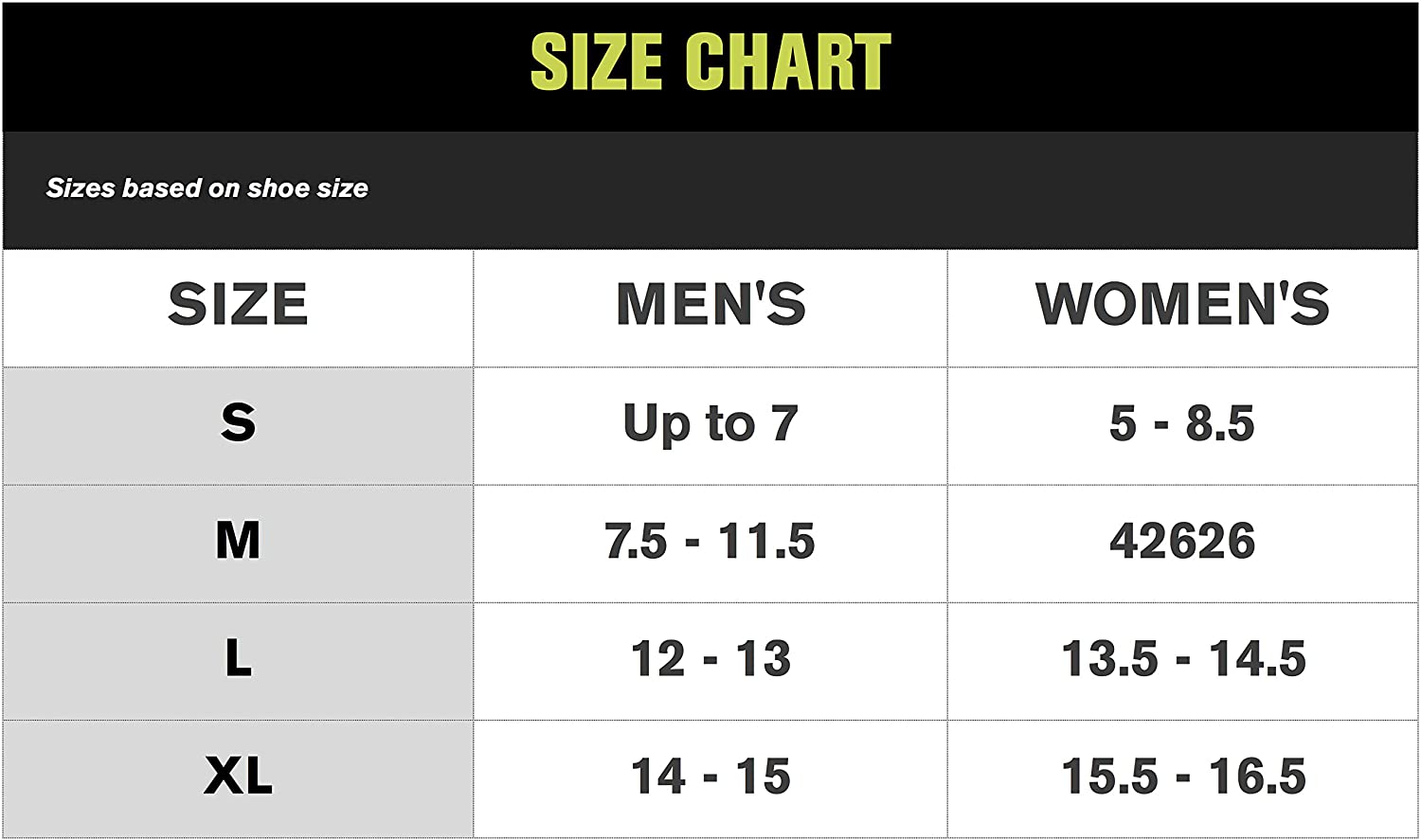The width and height of the screenshot is (1421, 840).
Task: Click the '13.5 - 14.5' women's cell
Action: click(1183, 659)
